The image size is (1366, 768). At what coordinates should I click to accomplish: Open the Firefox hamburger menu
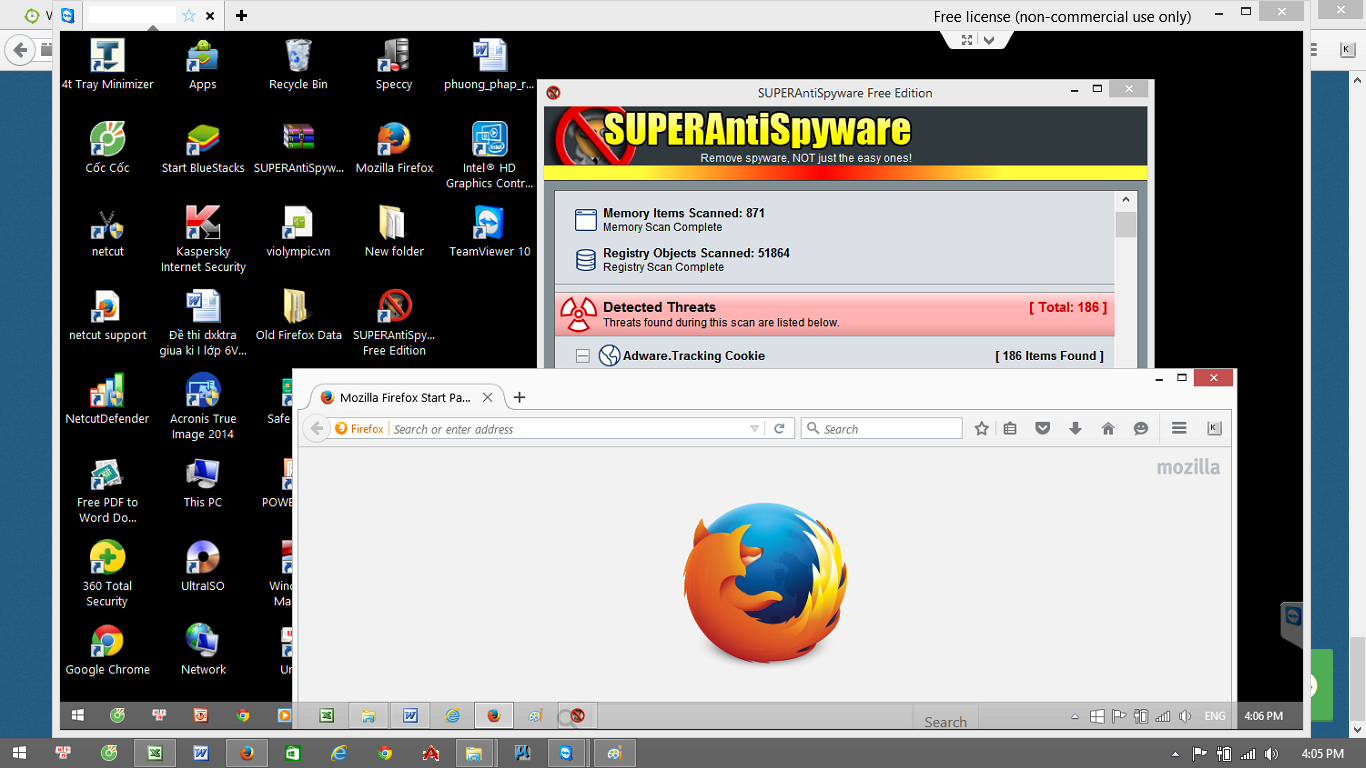[1179, 428]
